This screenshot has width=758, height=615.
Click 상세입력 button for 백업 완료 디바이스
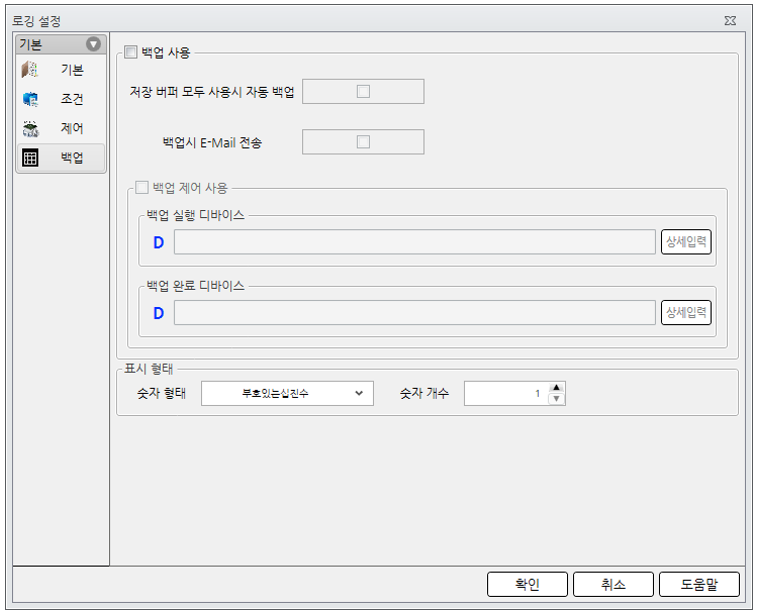pos(686,312)
